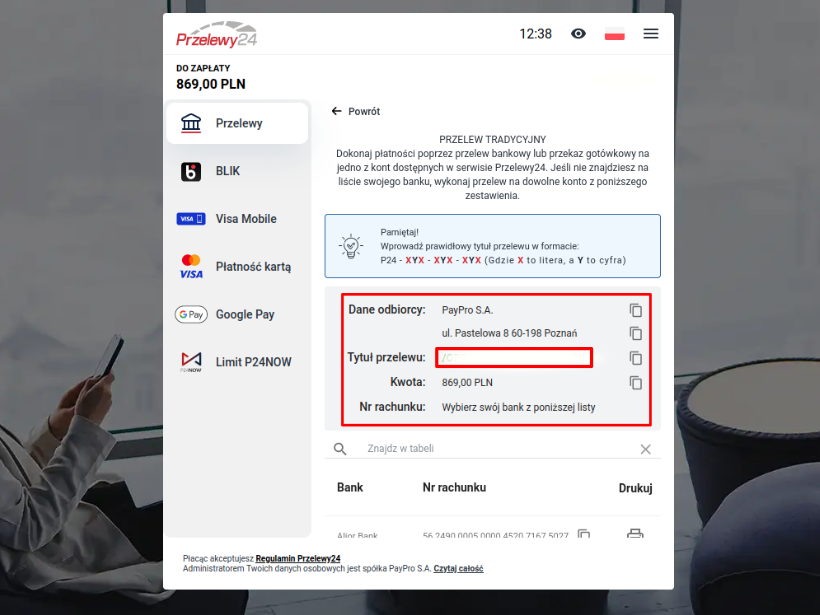
Task: Open the Regulamin Przelewy24 link
Action: click(298, 559)
